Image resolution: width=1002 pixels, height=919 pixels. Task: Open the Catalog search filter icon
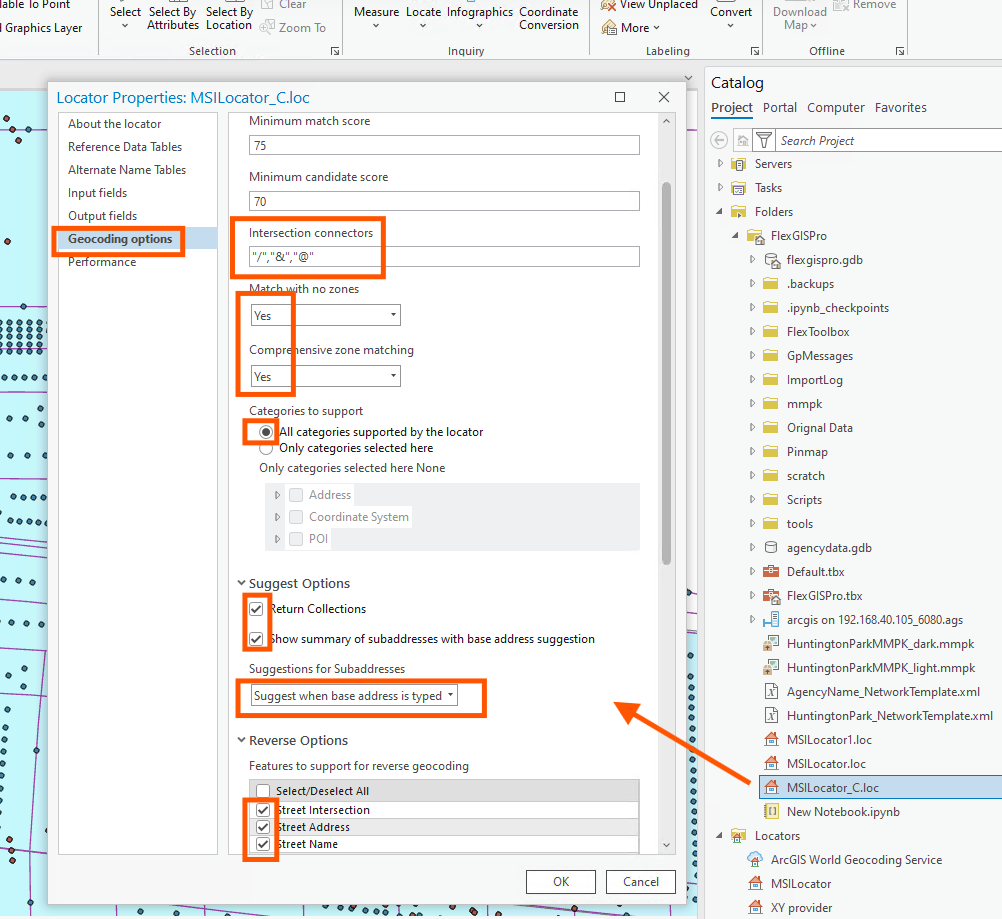click(764, 140)
